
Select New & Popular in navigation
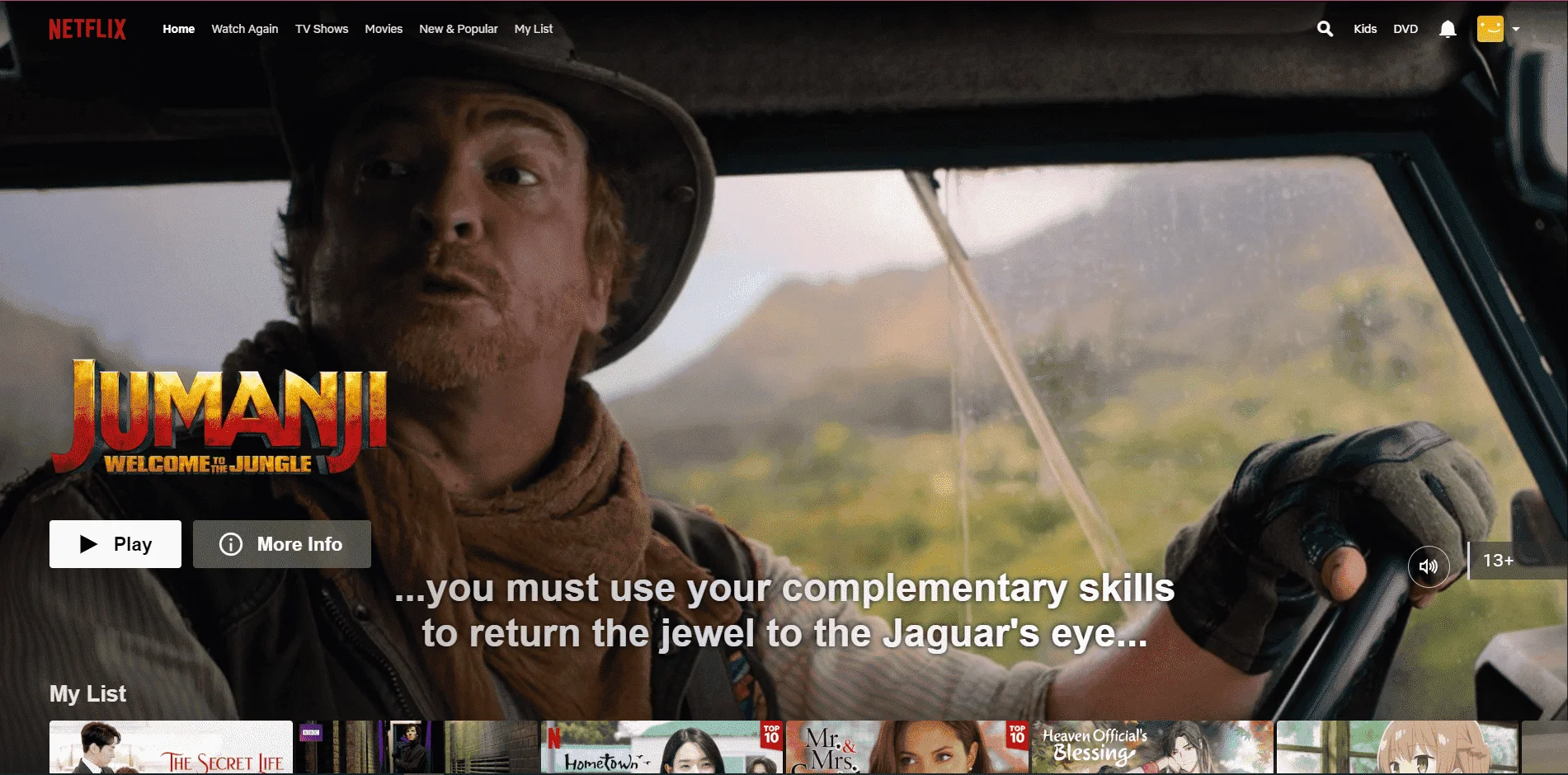[459, 29]
